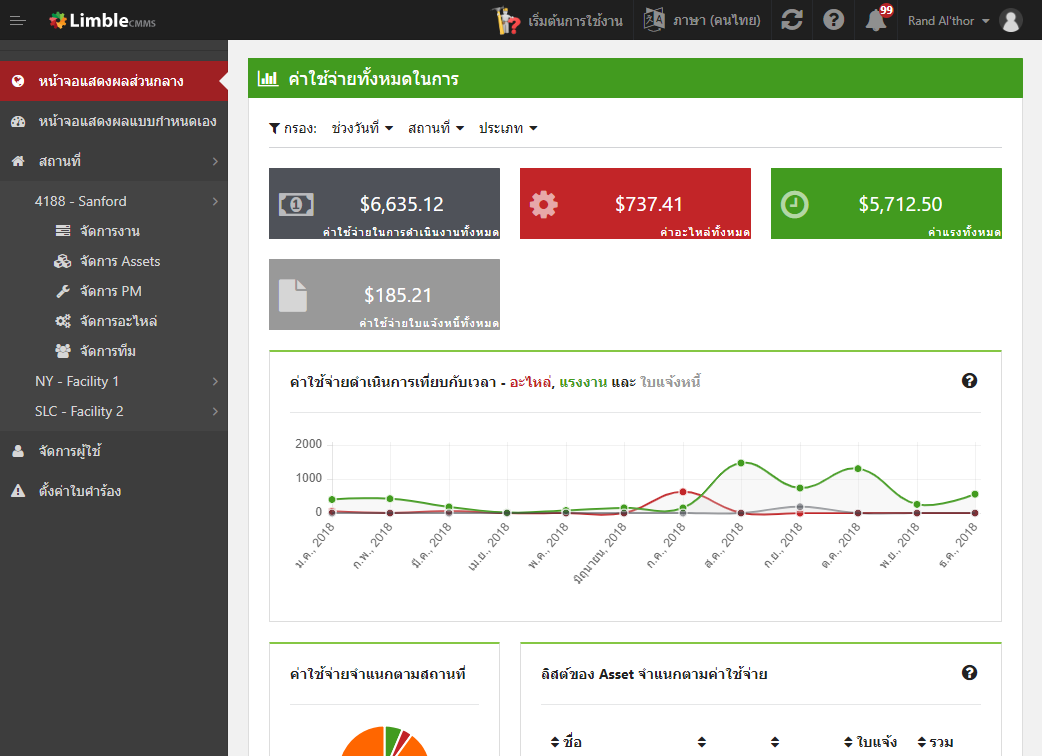Click the team management people icon
The height and width of the screenshot is (756, 1042).
[x=62, y=351]
